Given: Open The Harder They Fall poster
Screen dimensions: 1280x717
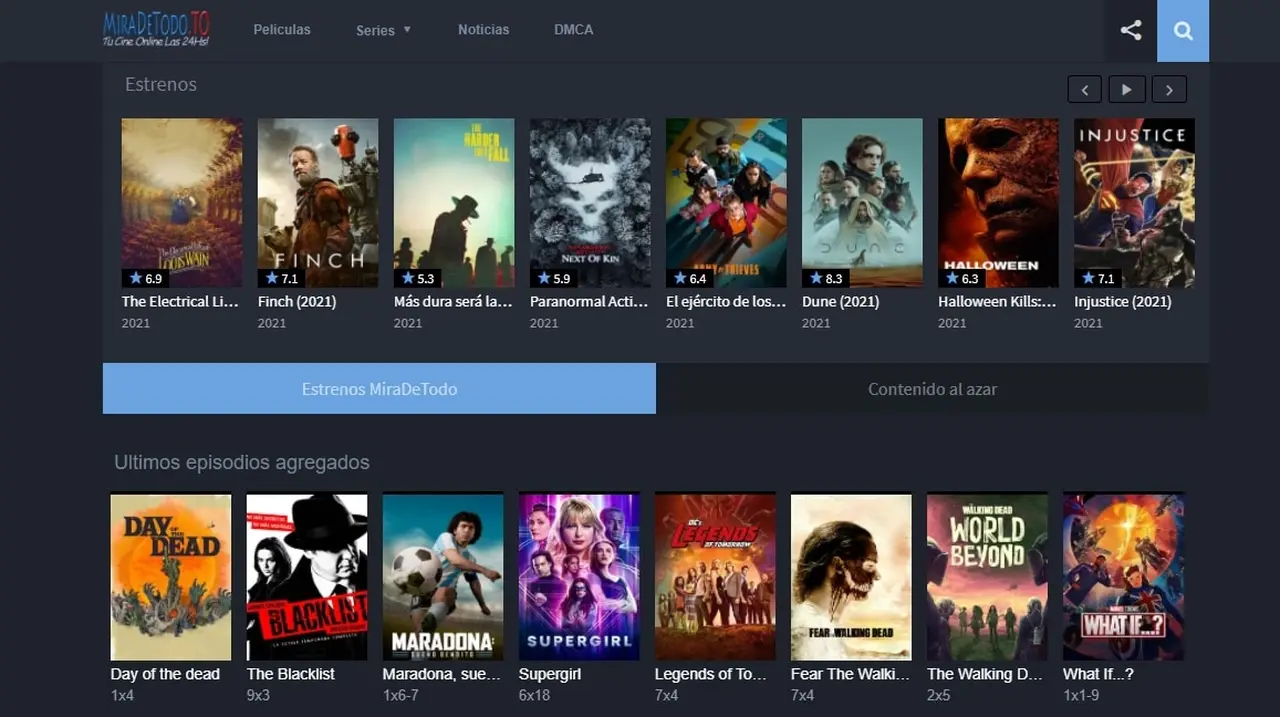Looking at the screenshot, I should click(x=454, y=203).
